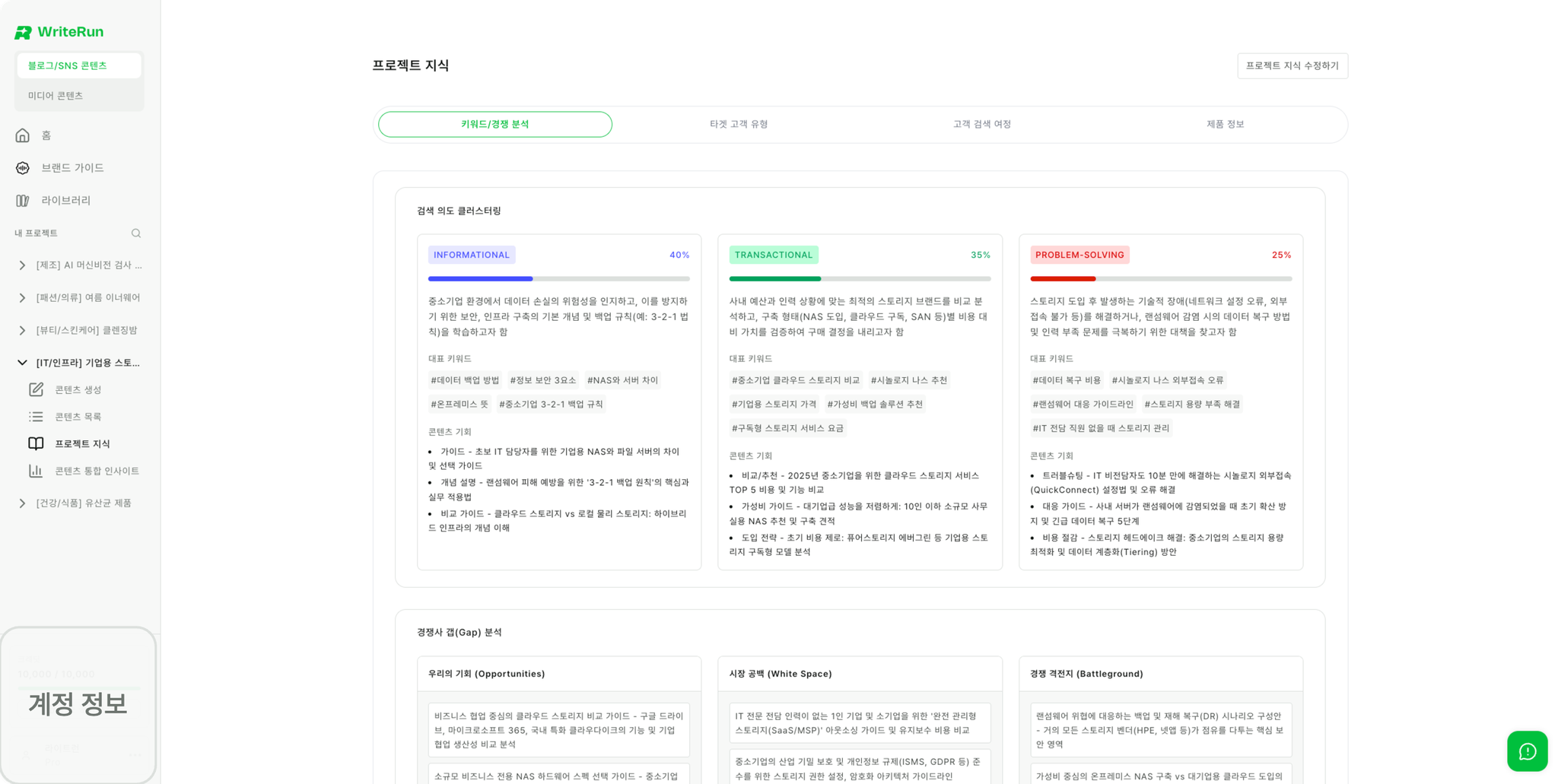The width and height of the screenshot is (1558, 784).
Task: Click the #시놀로지 나스 추천 tag
Action: [909, 380]
